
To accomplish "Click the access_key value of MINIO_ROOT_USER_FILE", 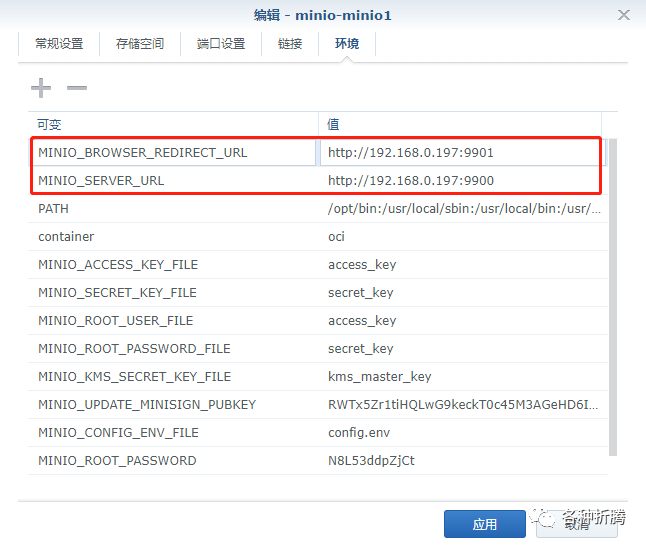I will coord(362,321).
